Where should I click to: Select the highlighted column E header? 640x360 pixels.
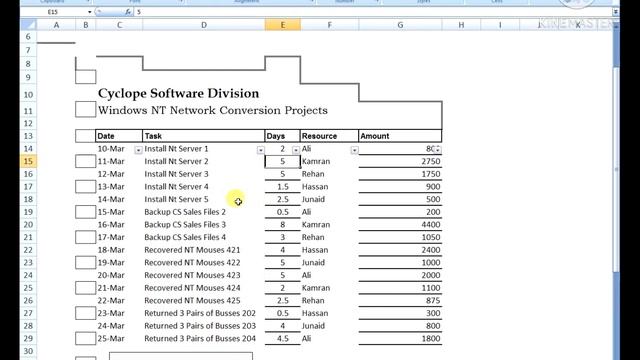tap(282, 25)
